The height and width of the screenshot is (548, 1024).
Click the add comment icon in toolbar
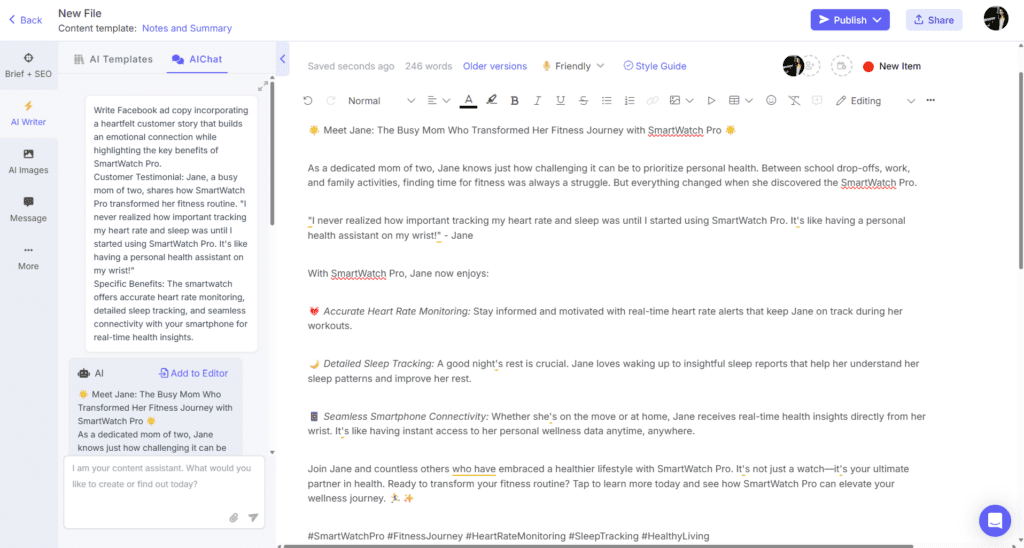tap(817, 101)
